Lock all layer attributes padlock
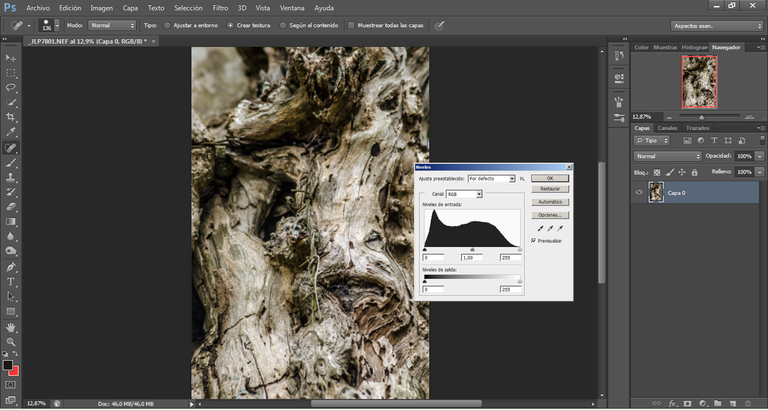 [695, 172]
